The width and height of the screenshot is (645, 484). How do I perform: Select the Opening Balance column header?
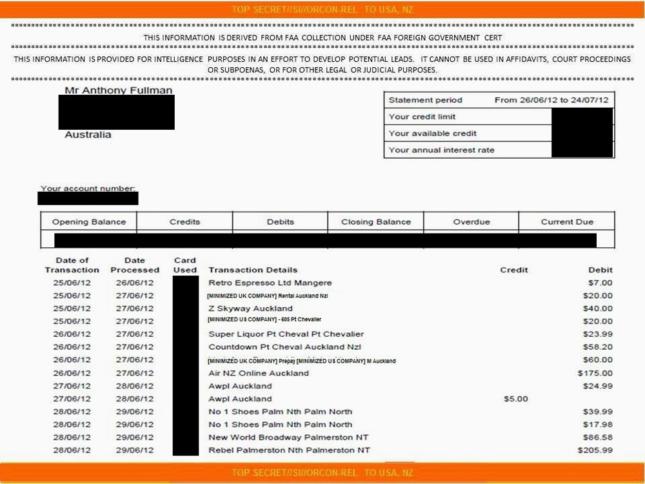[87, 222]
